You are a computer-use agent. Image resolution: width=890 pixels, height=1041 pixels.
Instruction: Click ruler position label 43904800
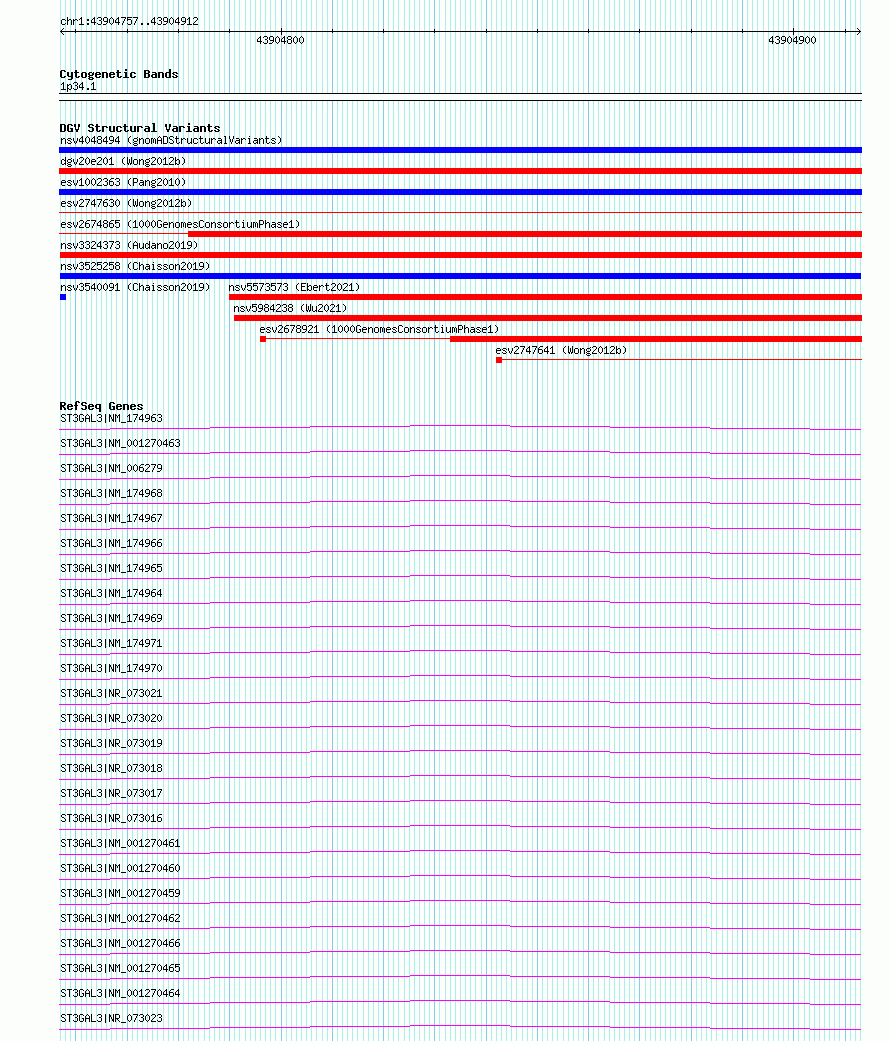tap(280, 40)
